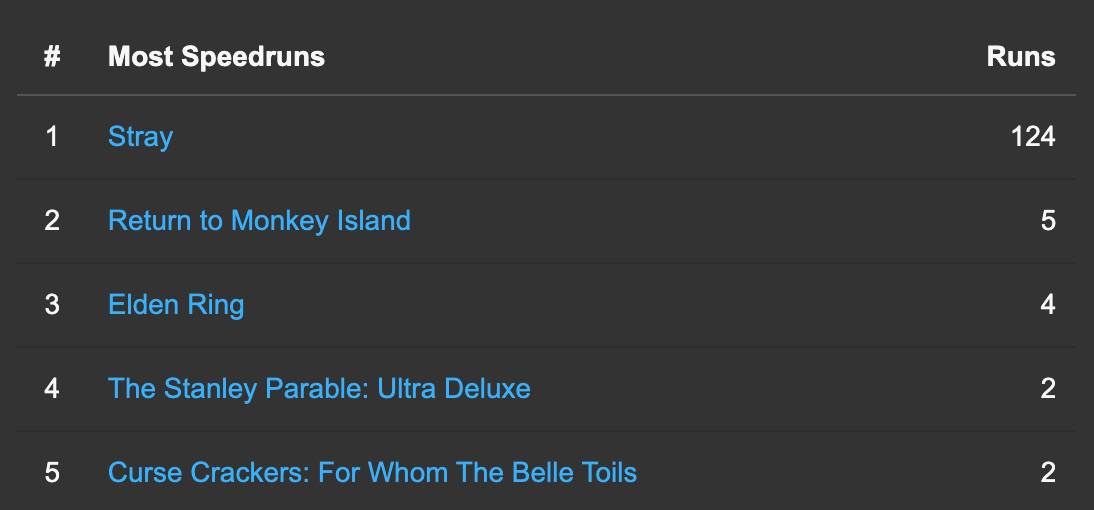
Task: Click the Elden Ring link
Action: click(176, 304)
